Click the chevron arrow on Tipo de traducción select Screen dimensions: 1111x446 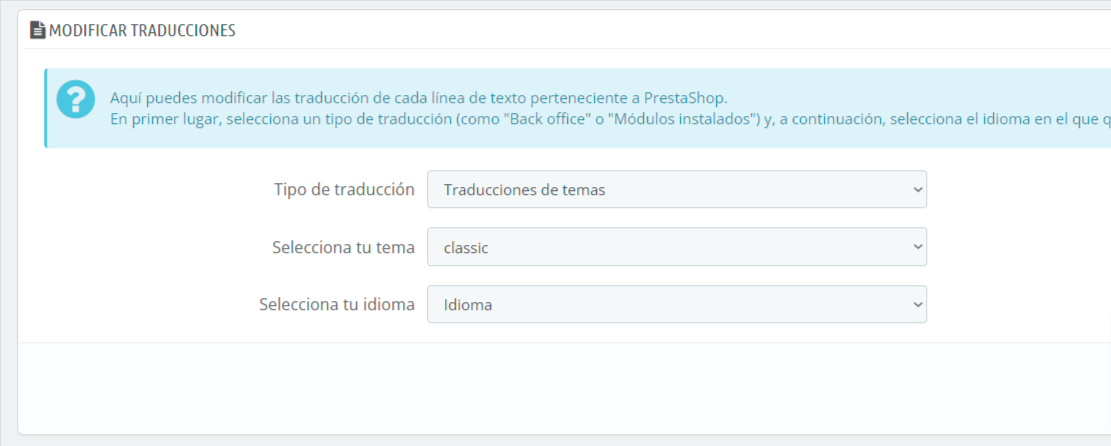click(x=917, y=189)
